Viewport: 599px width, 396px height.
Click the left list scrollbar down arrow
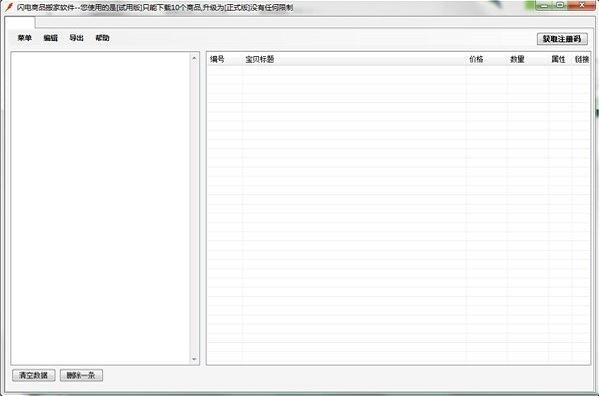tap(194, 359)
